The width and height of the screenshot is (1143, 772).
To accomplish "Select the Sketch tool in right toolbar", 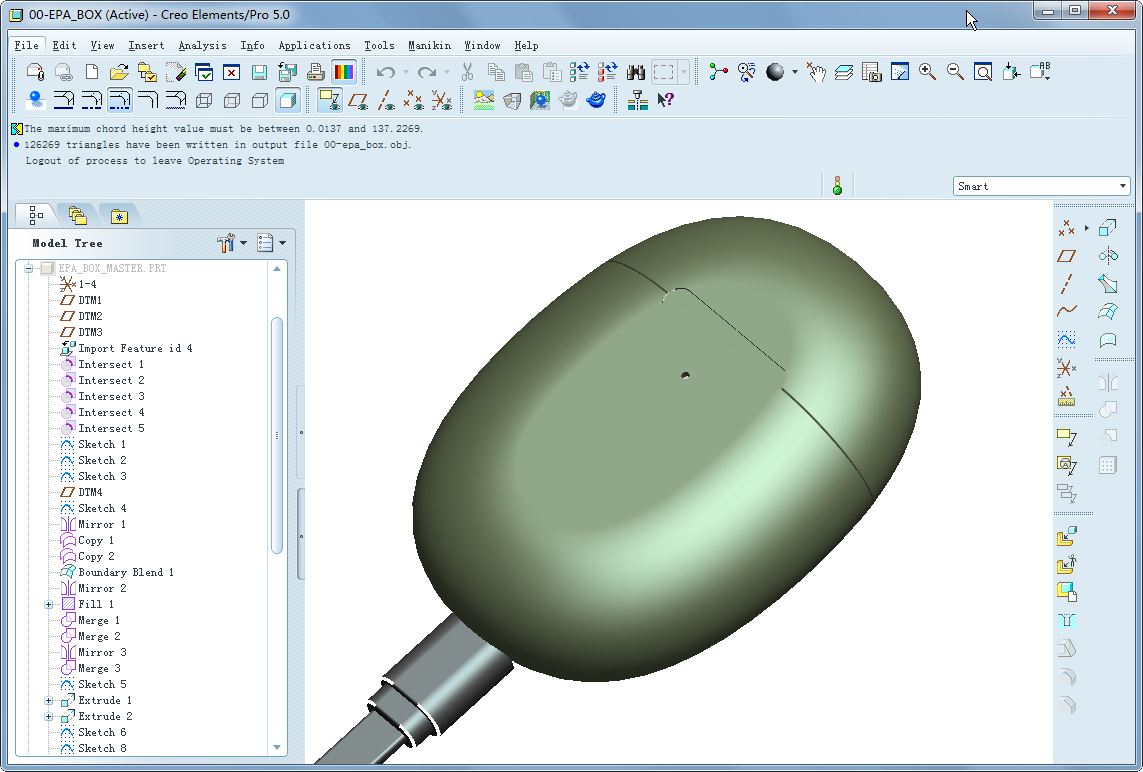I will 1066,339.
